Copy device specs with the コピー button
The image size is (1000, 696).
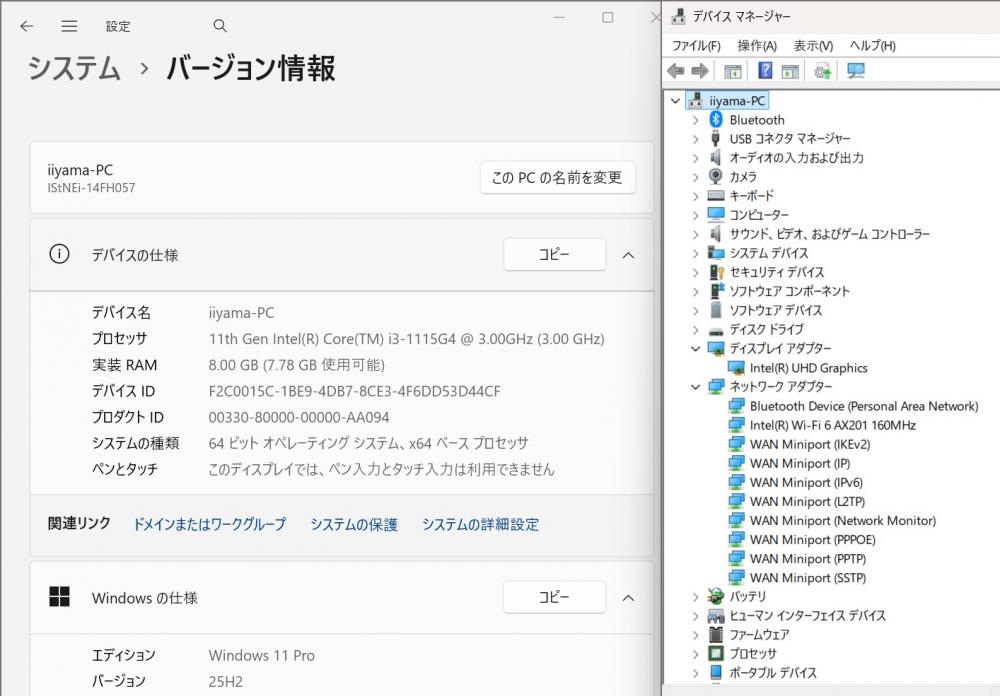tap(554, 255)
